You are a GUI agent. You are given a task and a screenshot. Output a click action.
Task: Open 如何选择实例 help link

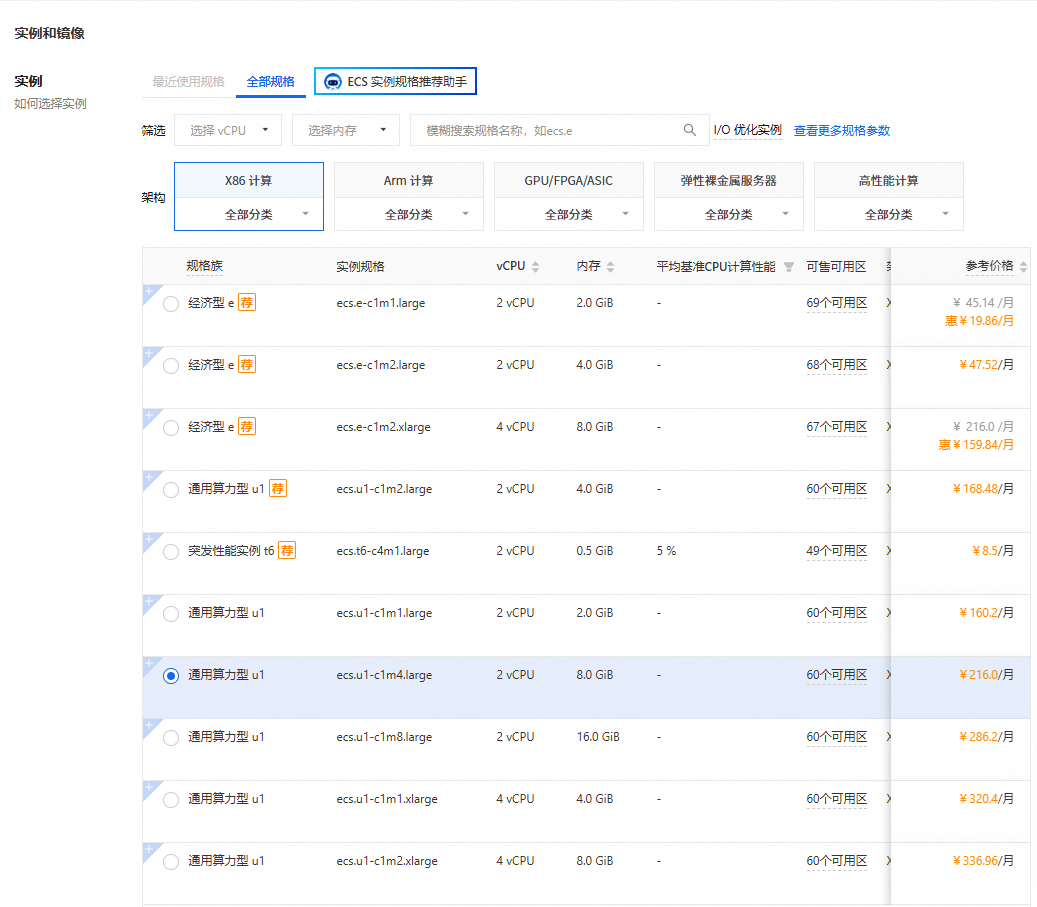[x=50, y=104]
